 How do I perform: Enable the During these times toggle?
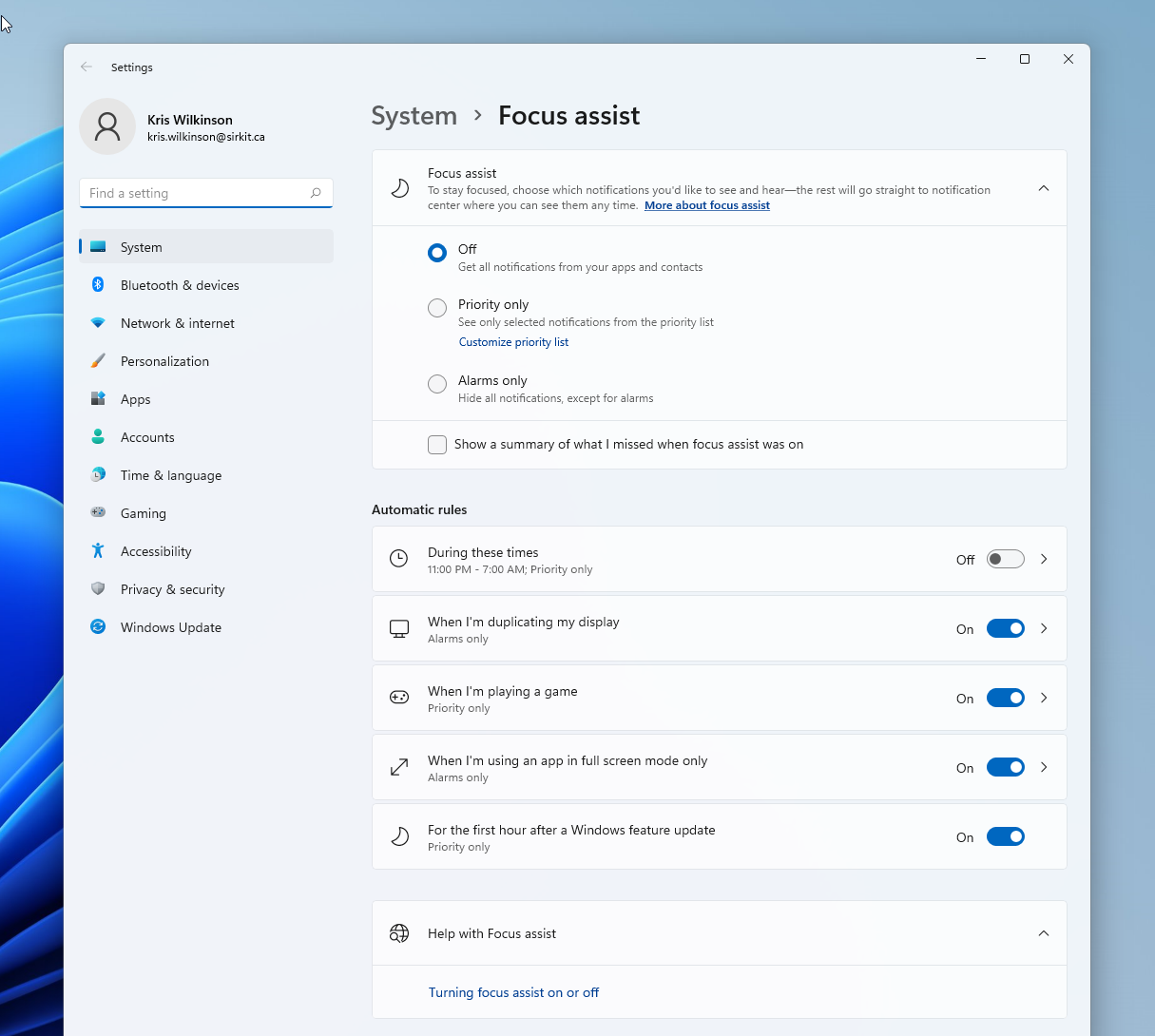[1005, 559]
